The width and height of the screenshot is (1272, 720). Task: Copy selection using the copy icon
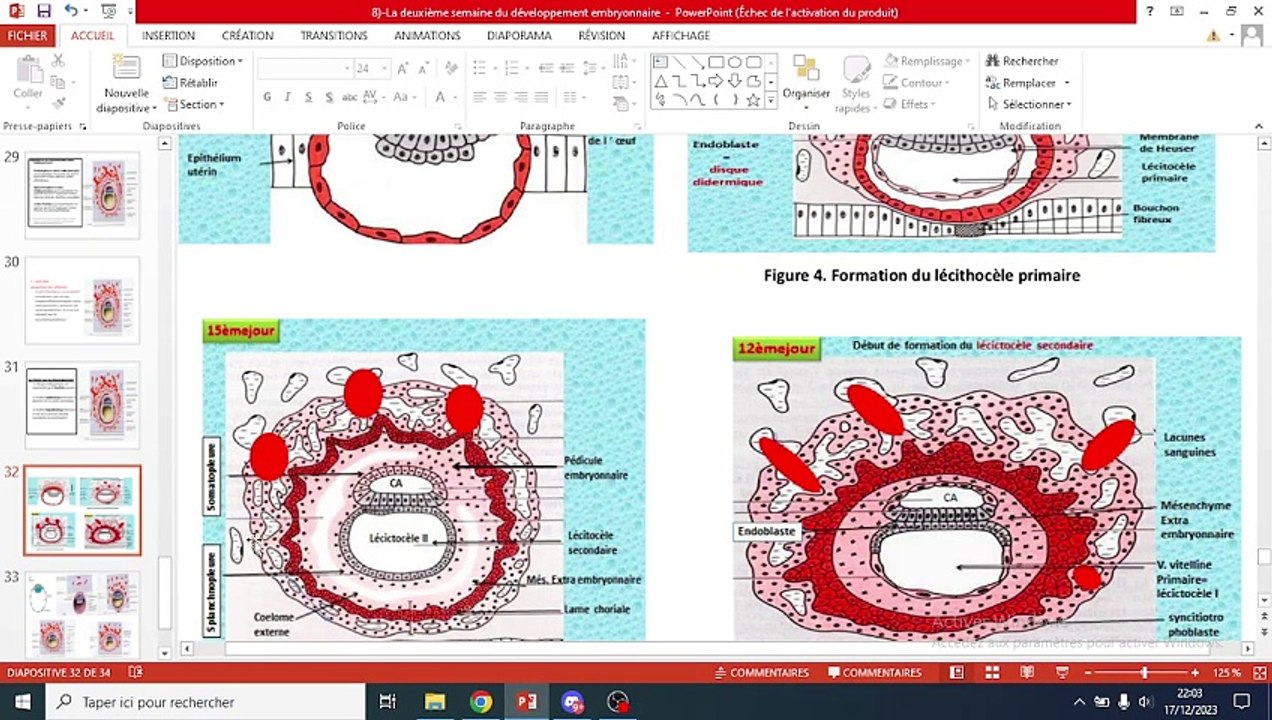[58, 82]
